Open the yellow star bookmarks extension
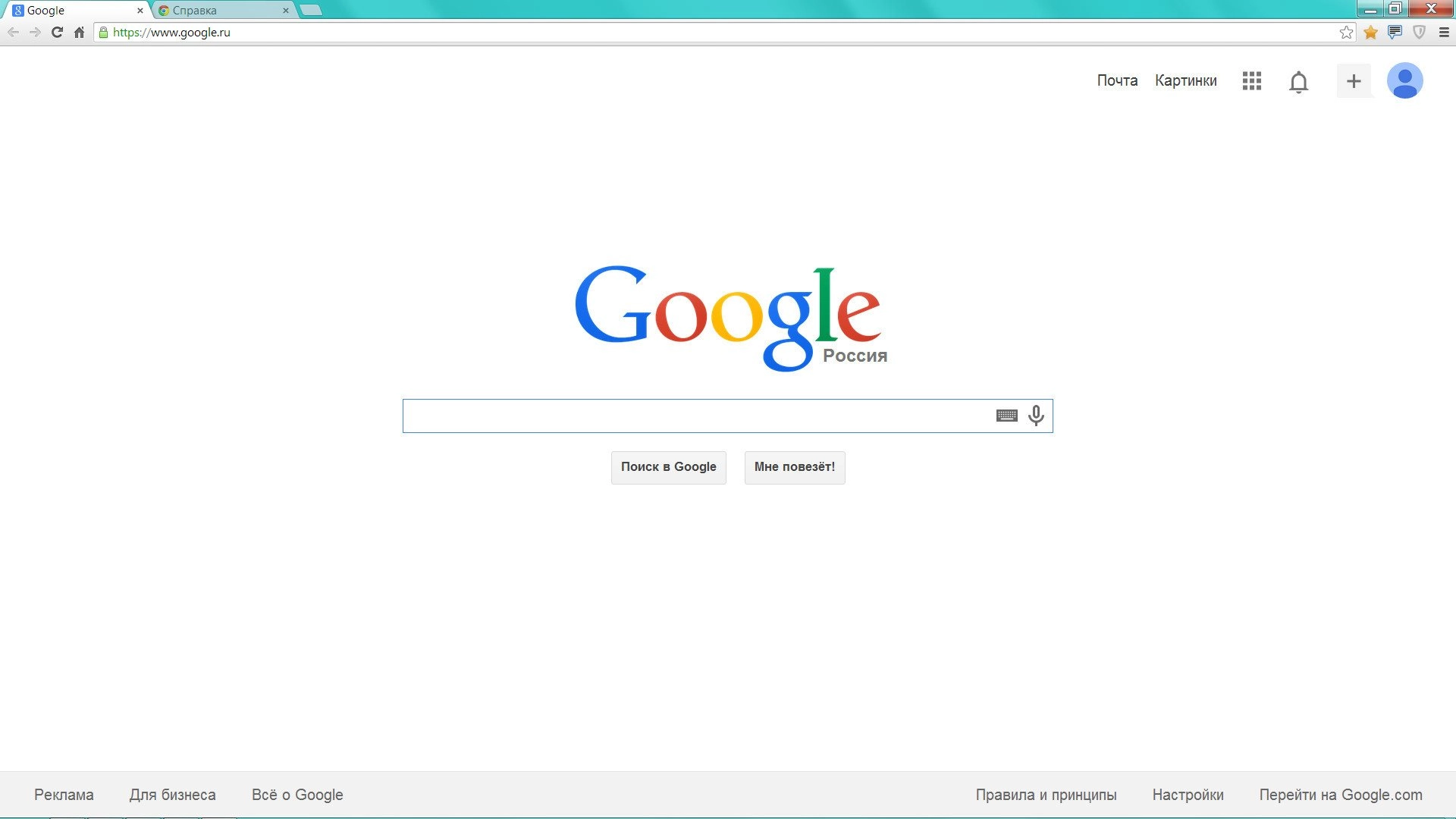The height and width of the screenshot is (819, 1456). click(x=1370, y=32)
